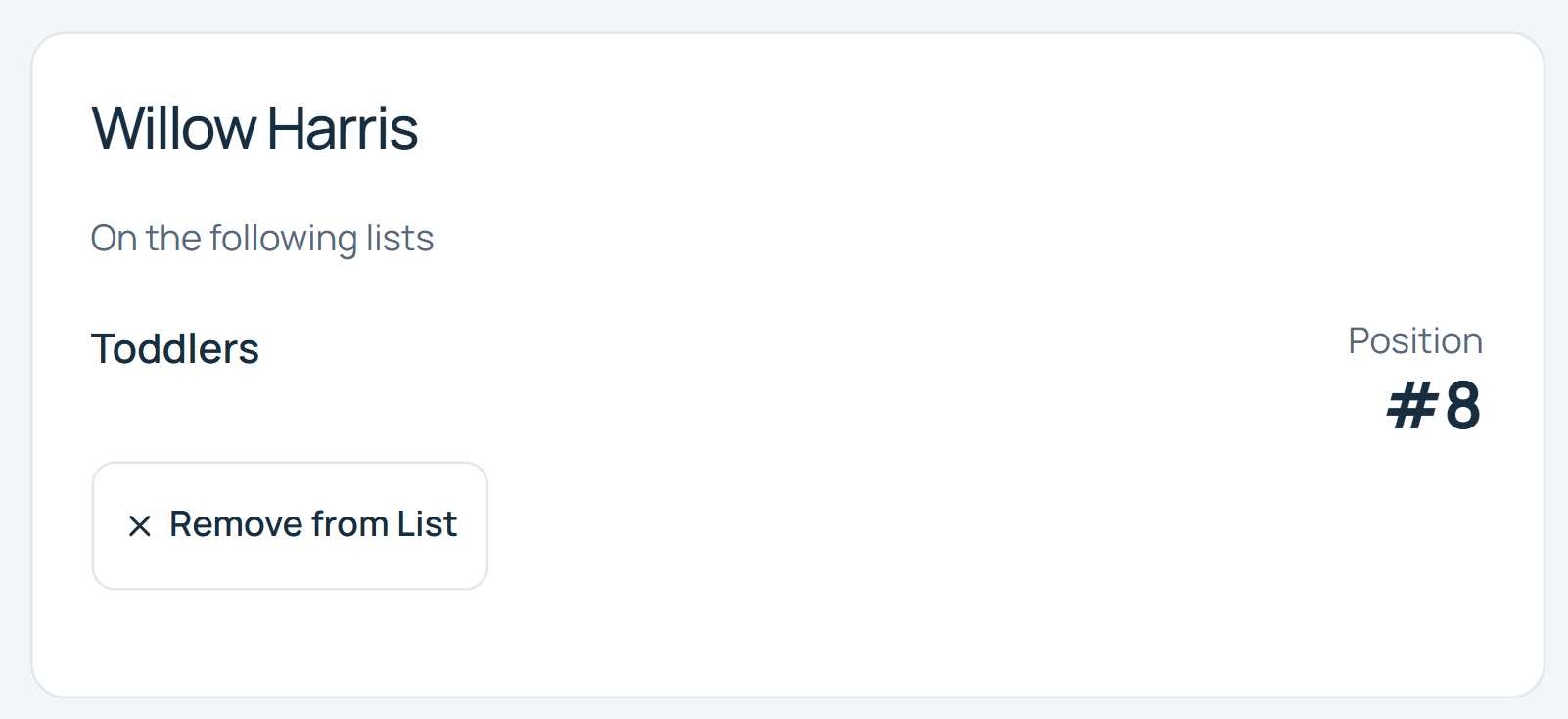Viewport: 1568px width, 719px height.
Task: Click the X icon beside Remove from List
Action: click(x=140, y=526)
